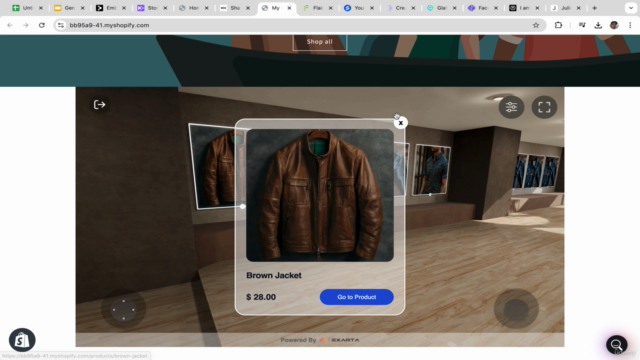Click the user profile avatar in the toolbar
The width and height of the screenshot is (640, 360).
[x=614, y=25]
